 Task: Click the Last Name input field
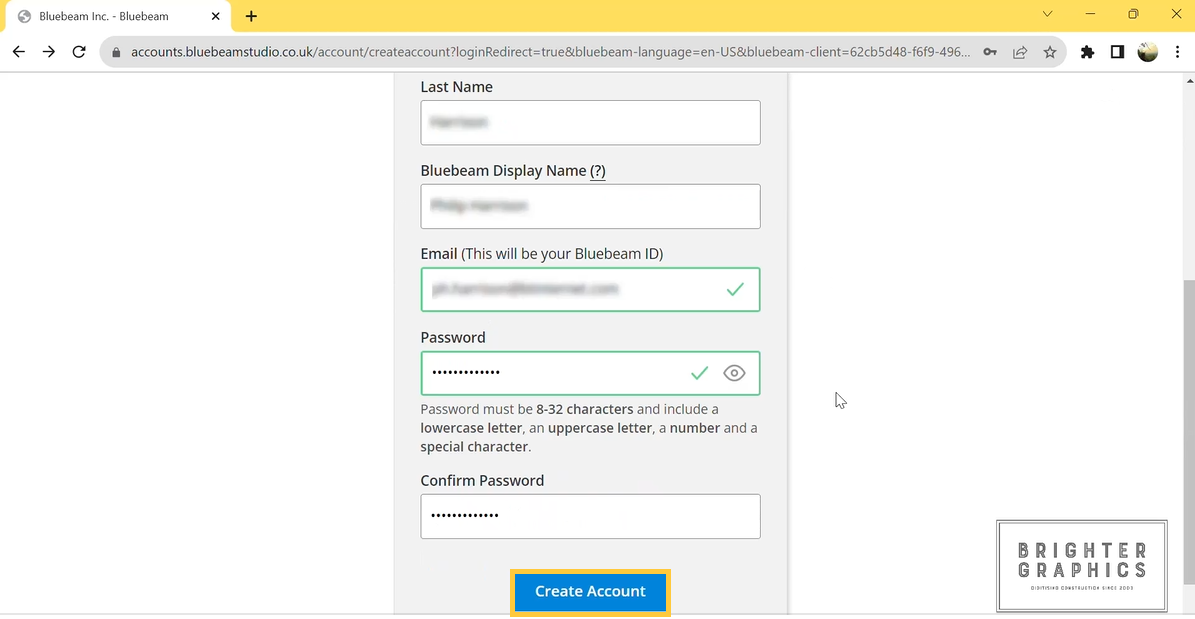click(590, 122)
